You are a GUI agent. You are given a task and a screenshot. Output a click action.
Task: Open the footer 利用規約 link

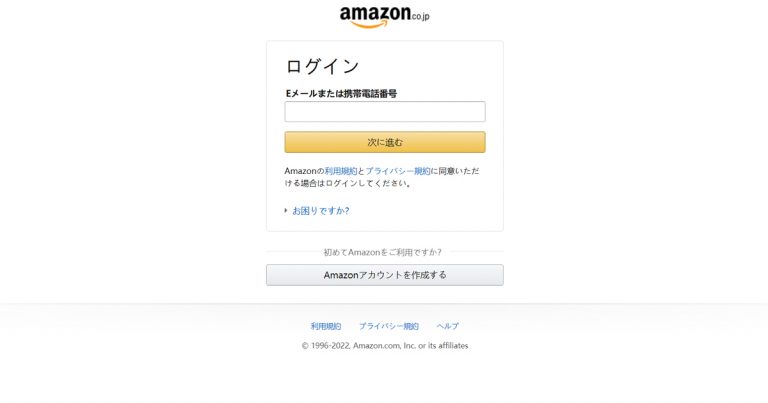click(326, 326)
